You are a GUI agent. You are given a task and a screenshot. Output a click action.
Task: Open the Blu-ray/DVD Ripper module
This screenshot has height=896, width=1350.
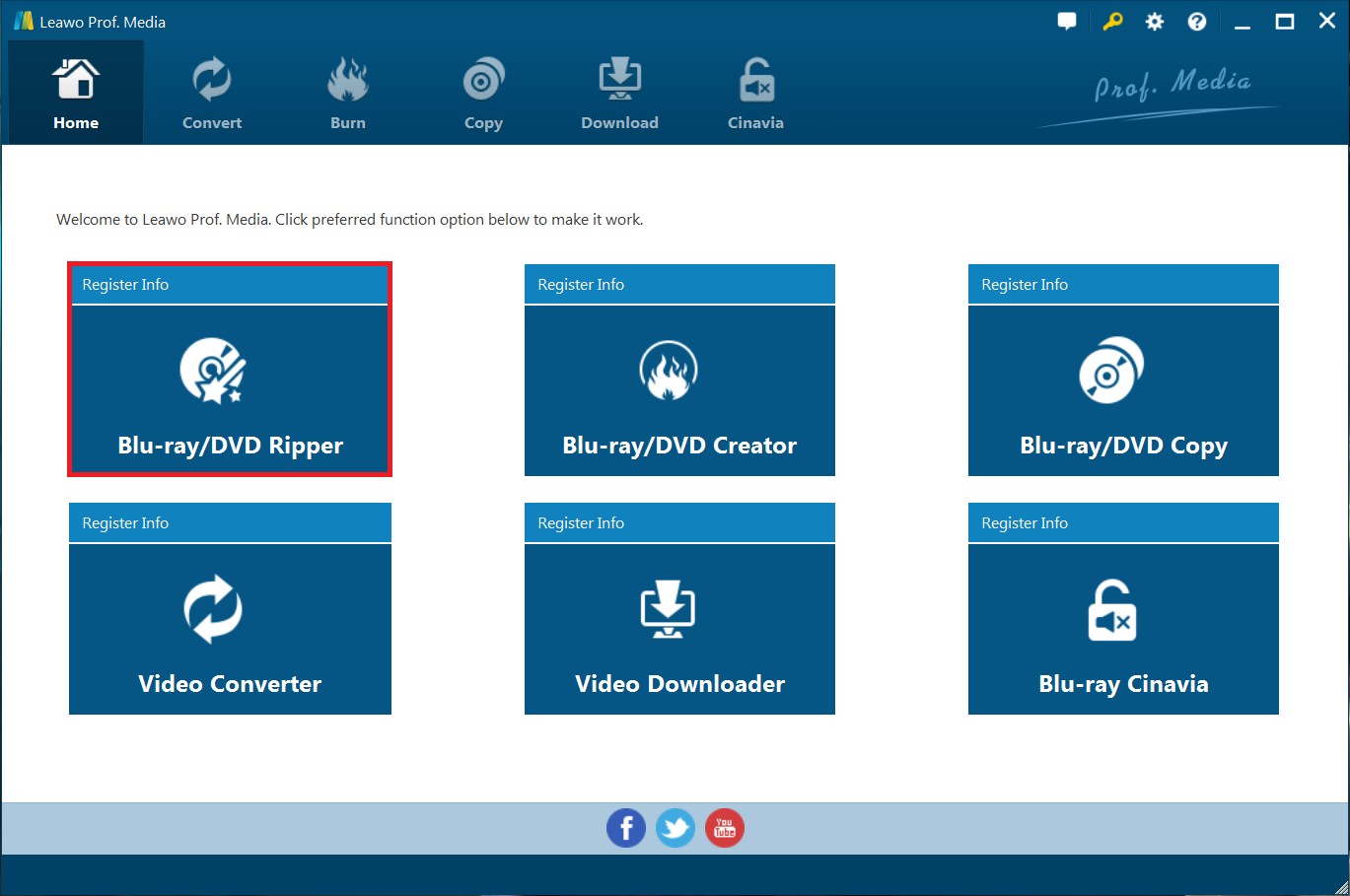(229, 389)
